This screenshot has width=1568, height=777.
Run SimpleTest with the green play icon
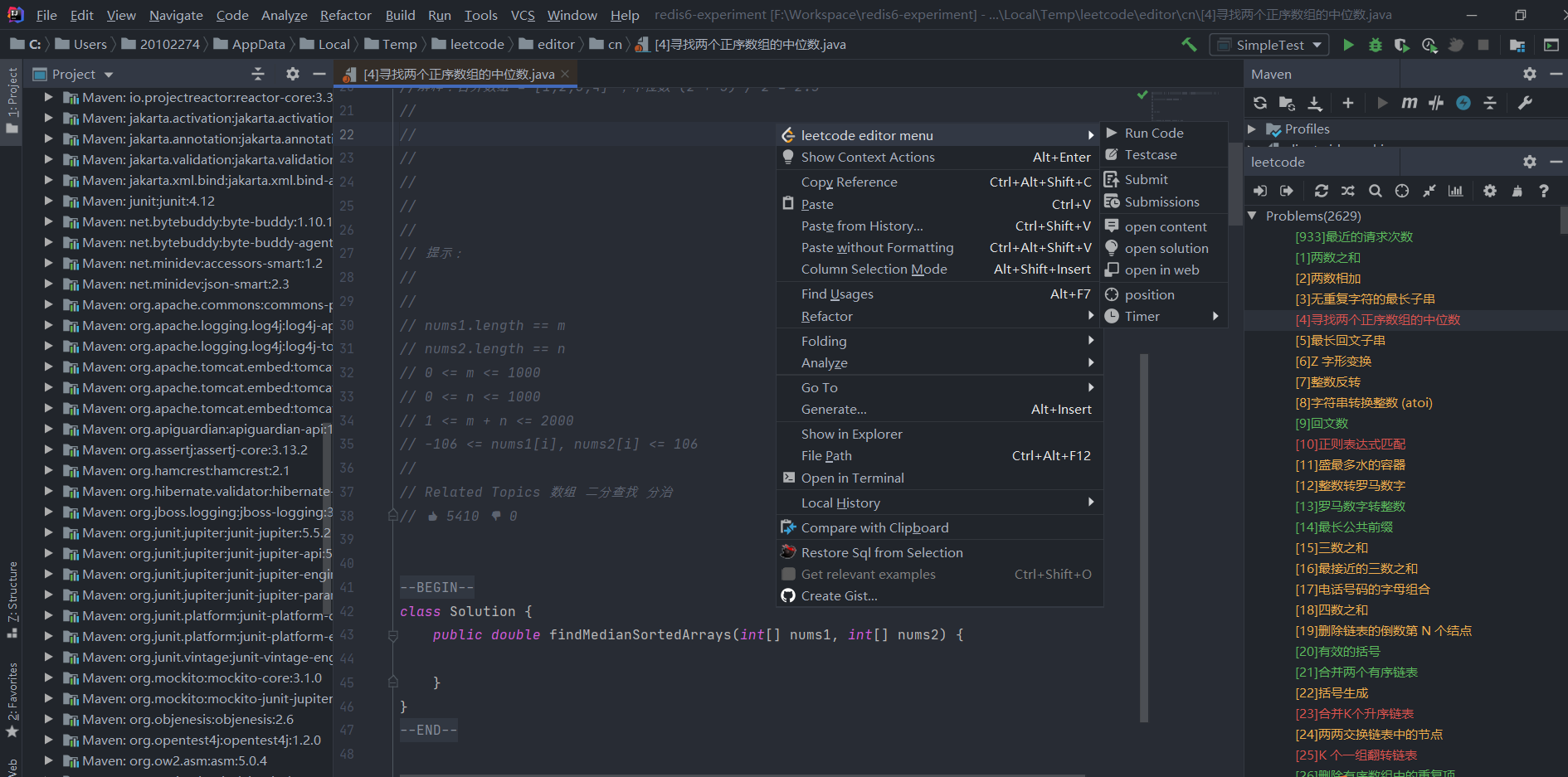point(1348,45)
